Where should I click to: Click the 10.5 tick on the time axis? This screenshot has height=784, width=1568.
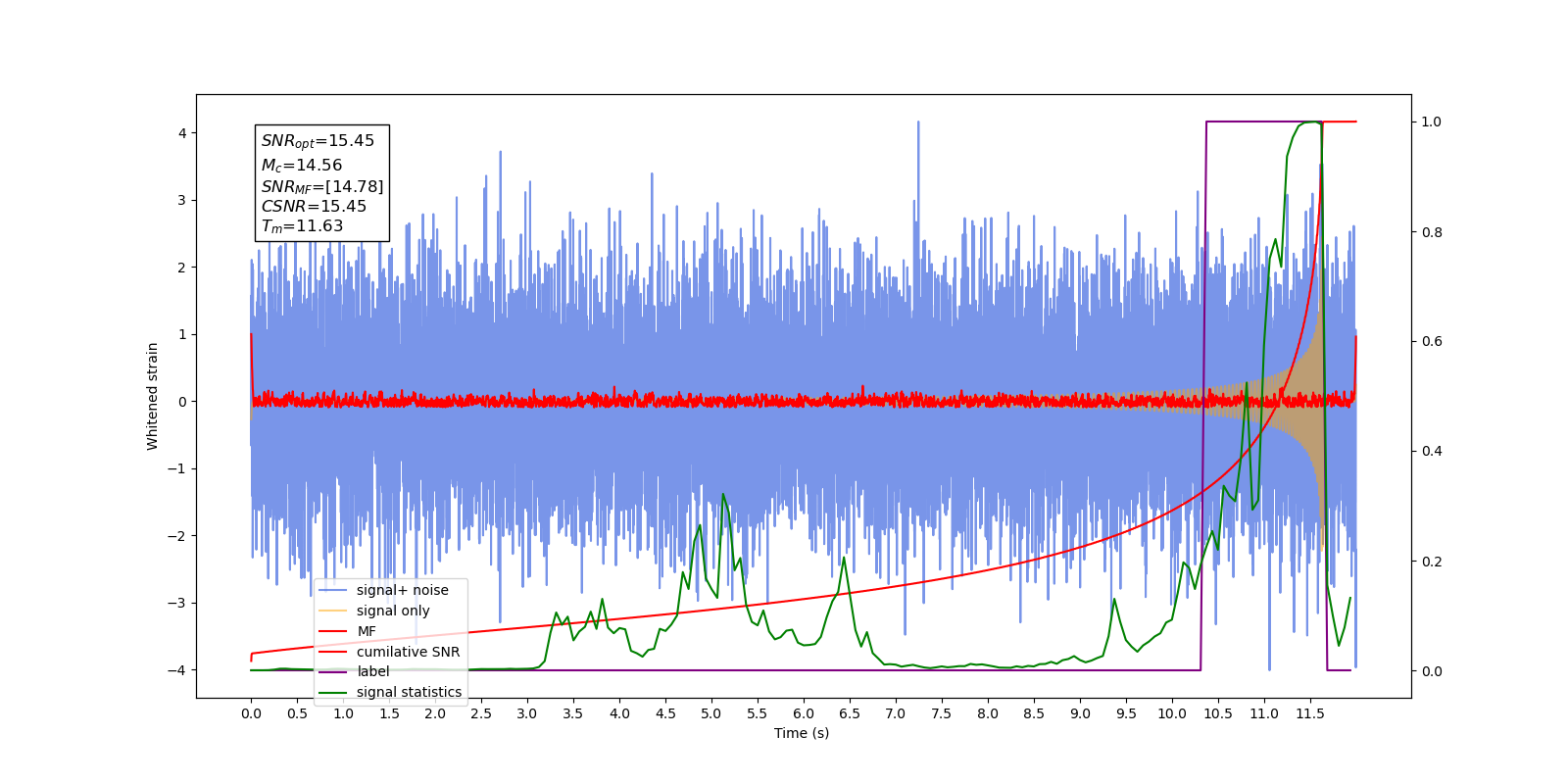[1218, 713]
